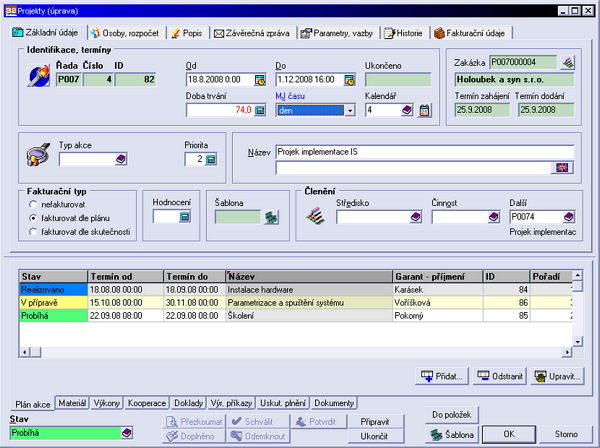Switch to Výkony bottom tab
The image size is (600, 448).
click(x=107, y=403)
